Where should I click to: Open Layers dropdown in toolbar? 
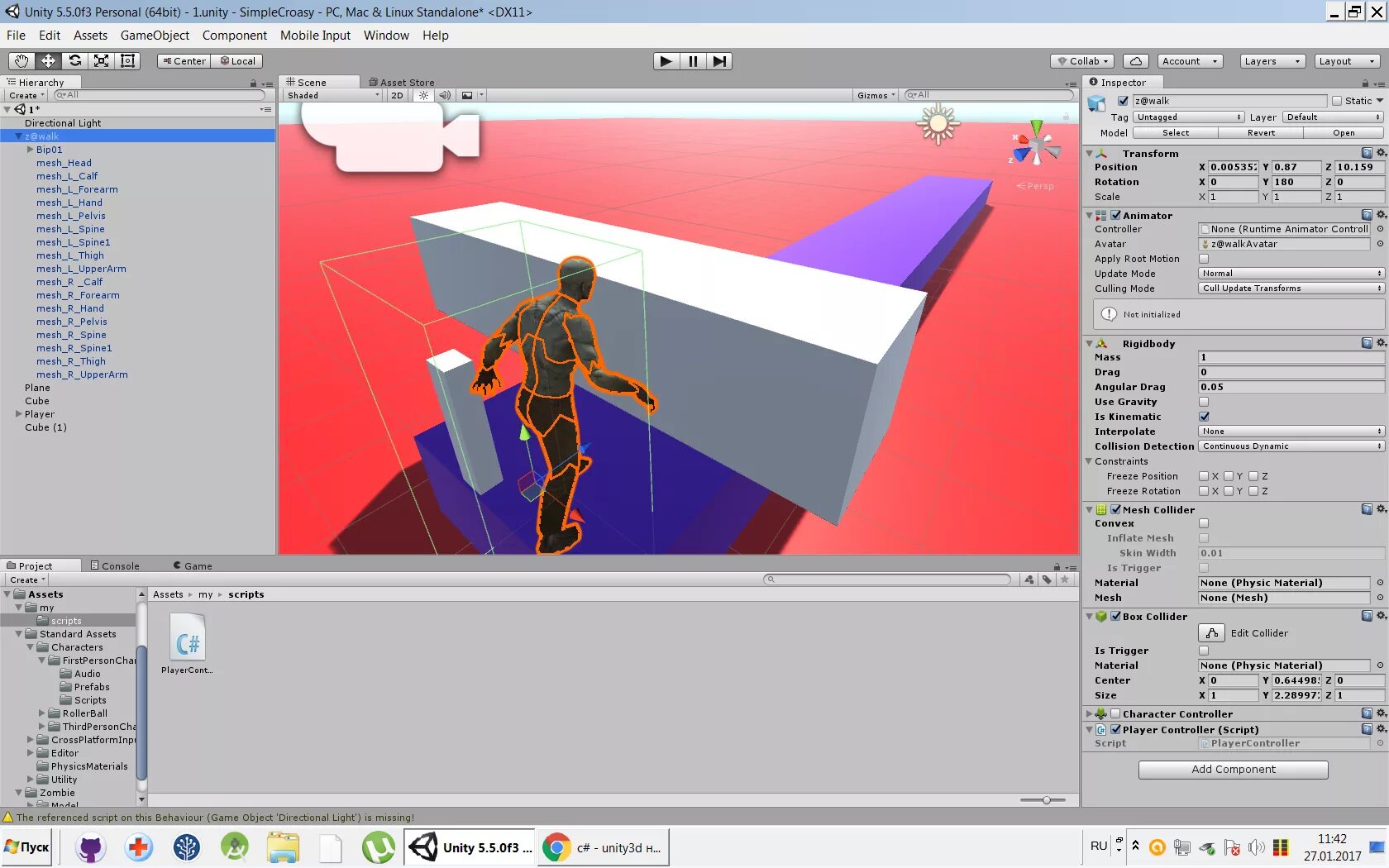tap(1273, 61)
